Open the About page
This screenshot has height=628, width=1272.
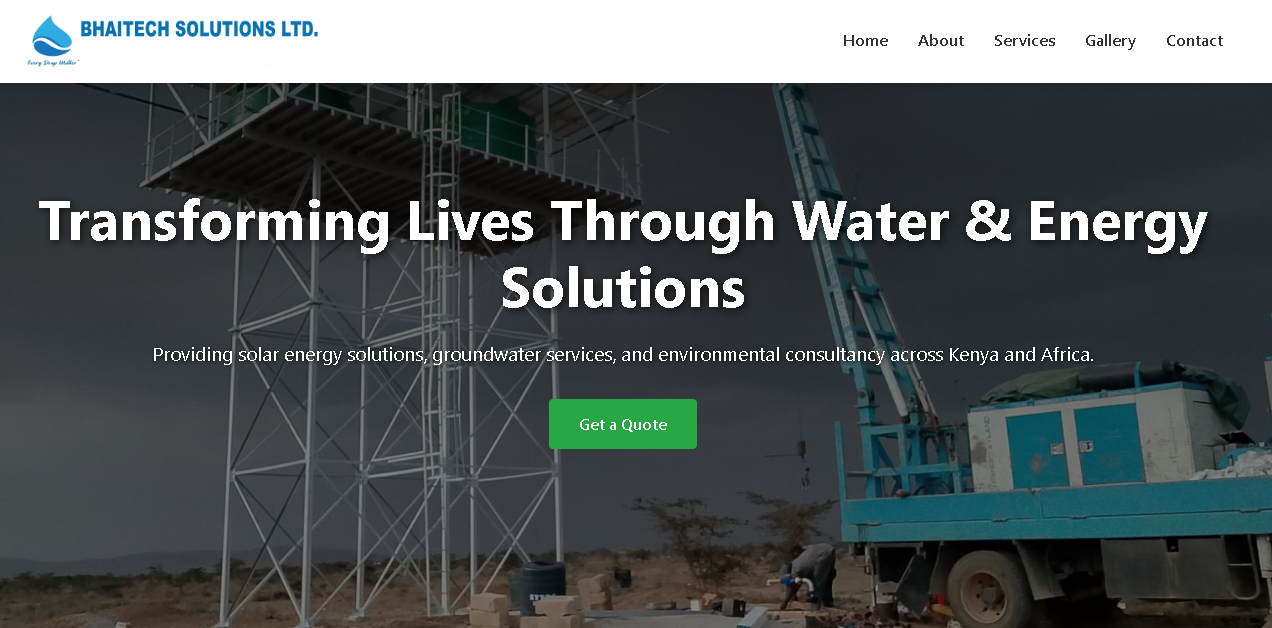pos(941,41)
